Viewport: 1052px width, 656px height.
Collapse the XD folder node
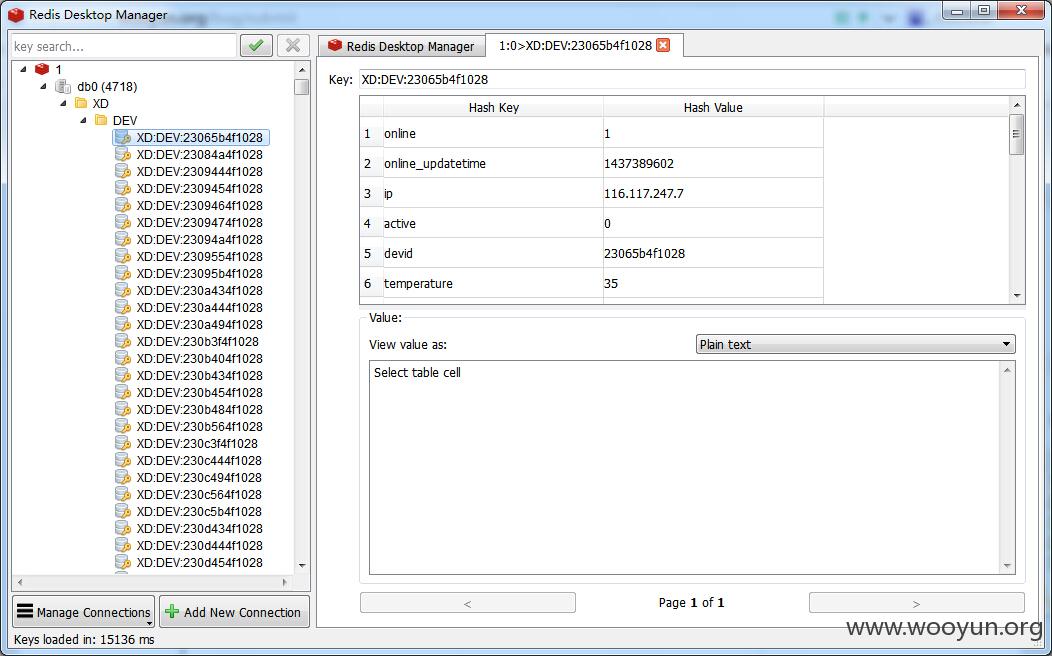click(64, 103)
